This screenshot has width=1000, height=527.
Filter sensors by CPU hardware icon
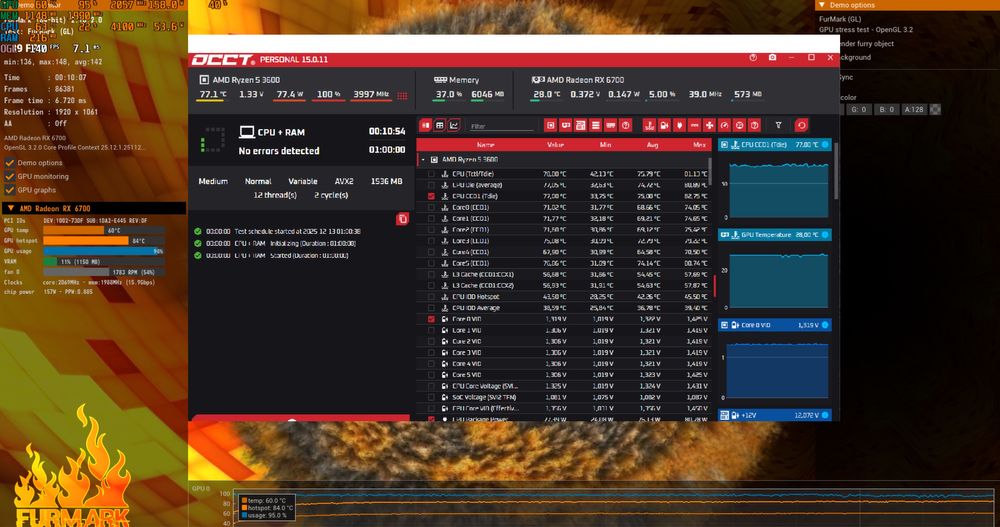click(x=550, y=126)
